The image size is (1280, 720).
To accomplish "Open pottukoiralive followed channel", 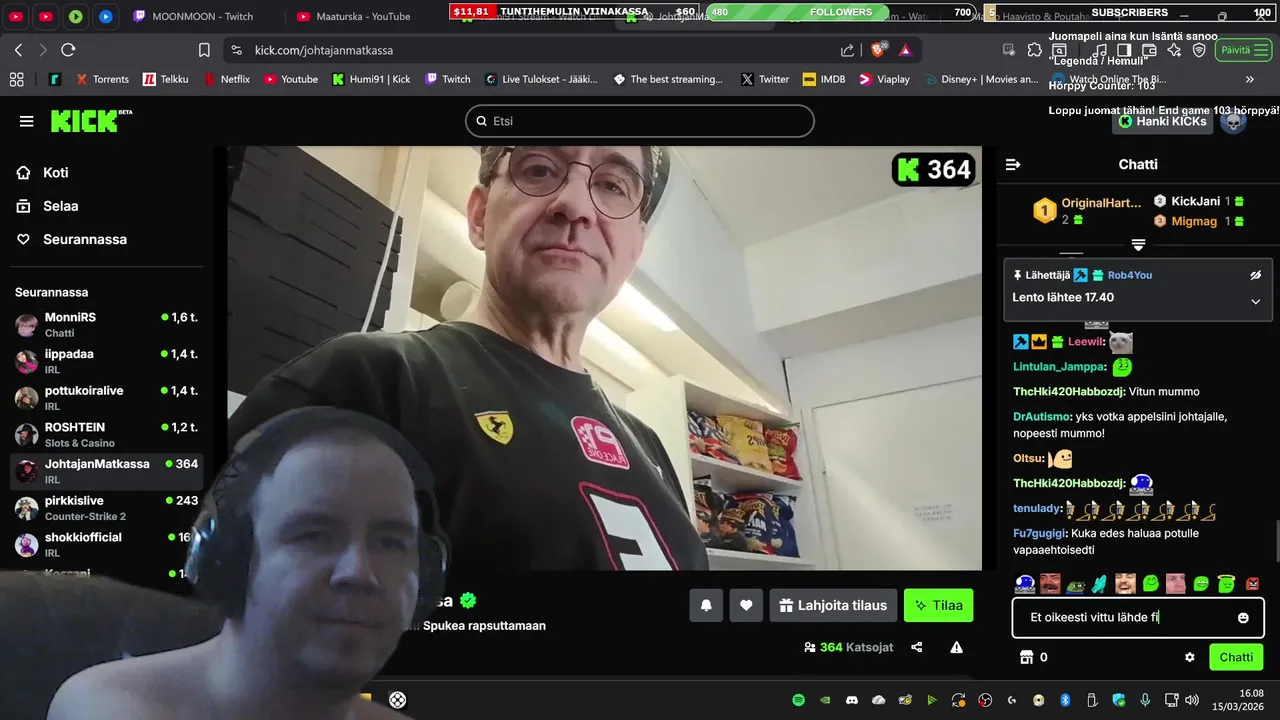I will [x=107, y=398].
